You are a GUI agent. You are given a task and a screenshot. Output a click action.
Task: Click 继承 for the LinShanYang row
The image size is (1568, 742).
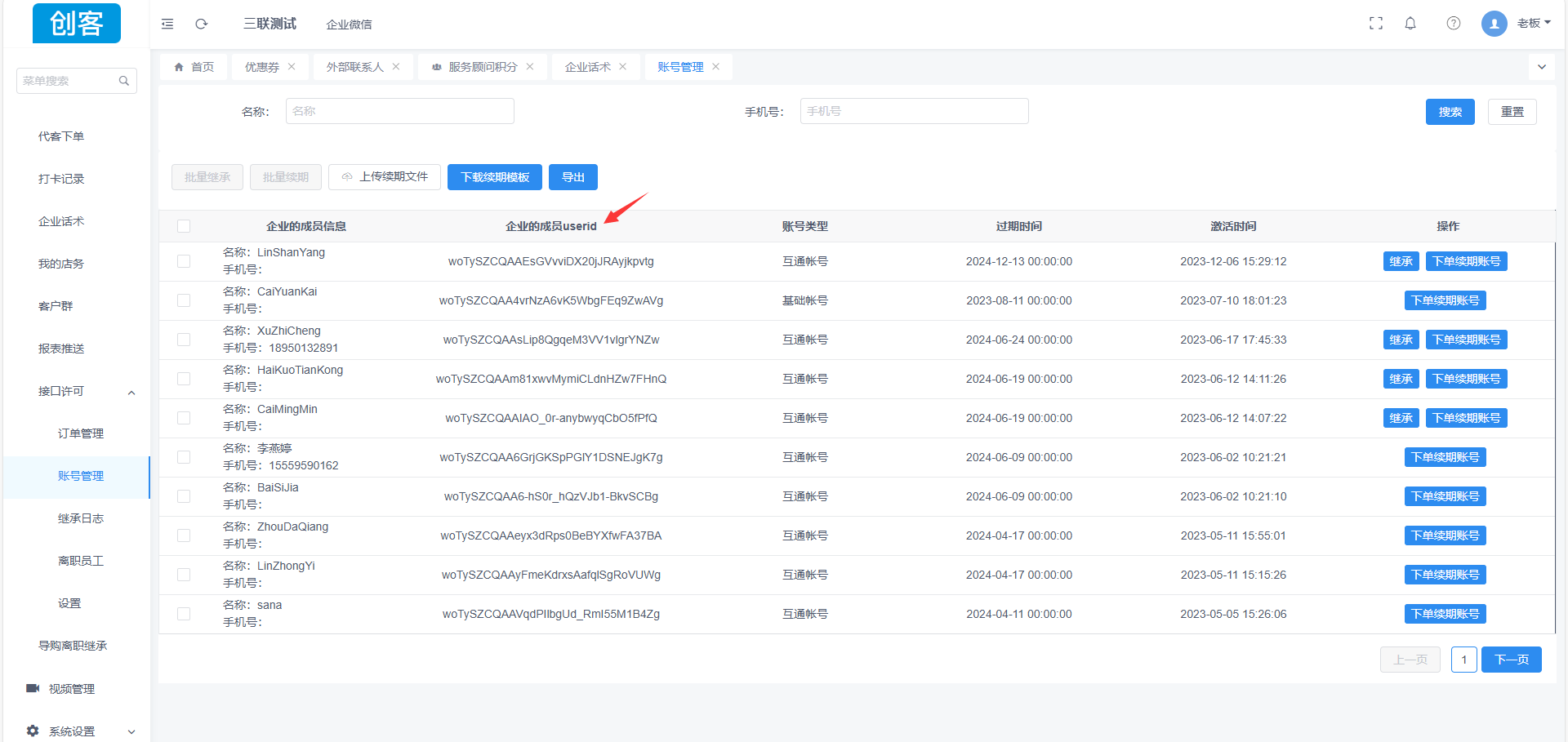tap(1401, 261)
